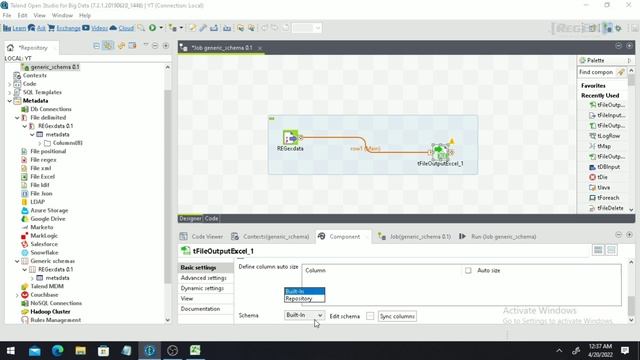Click the row1 (Main) connection label
640x360 pixels.
(x=365, y=149)
